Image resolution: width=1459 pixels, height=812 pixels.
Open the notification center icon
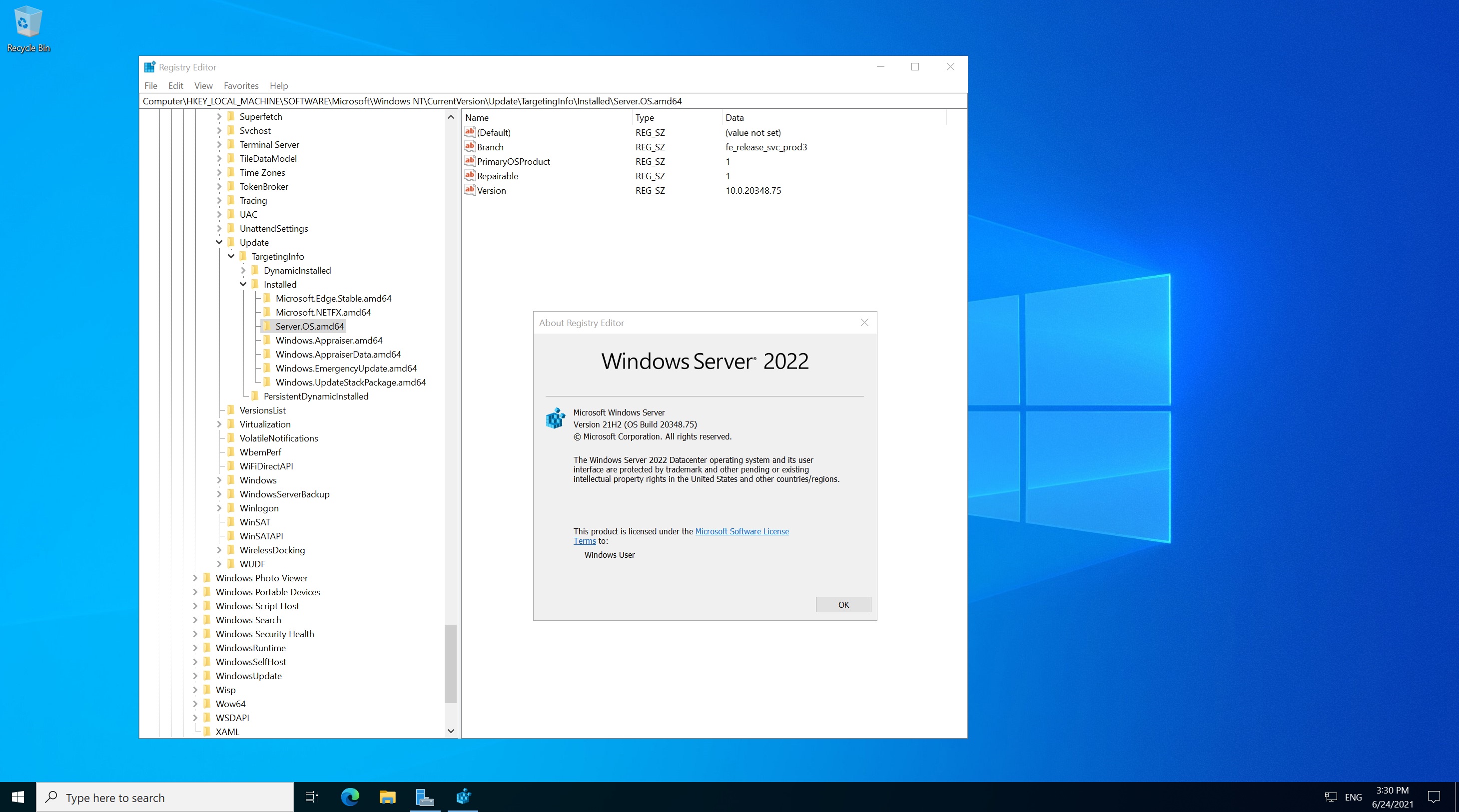click(x=1434, y=797)
